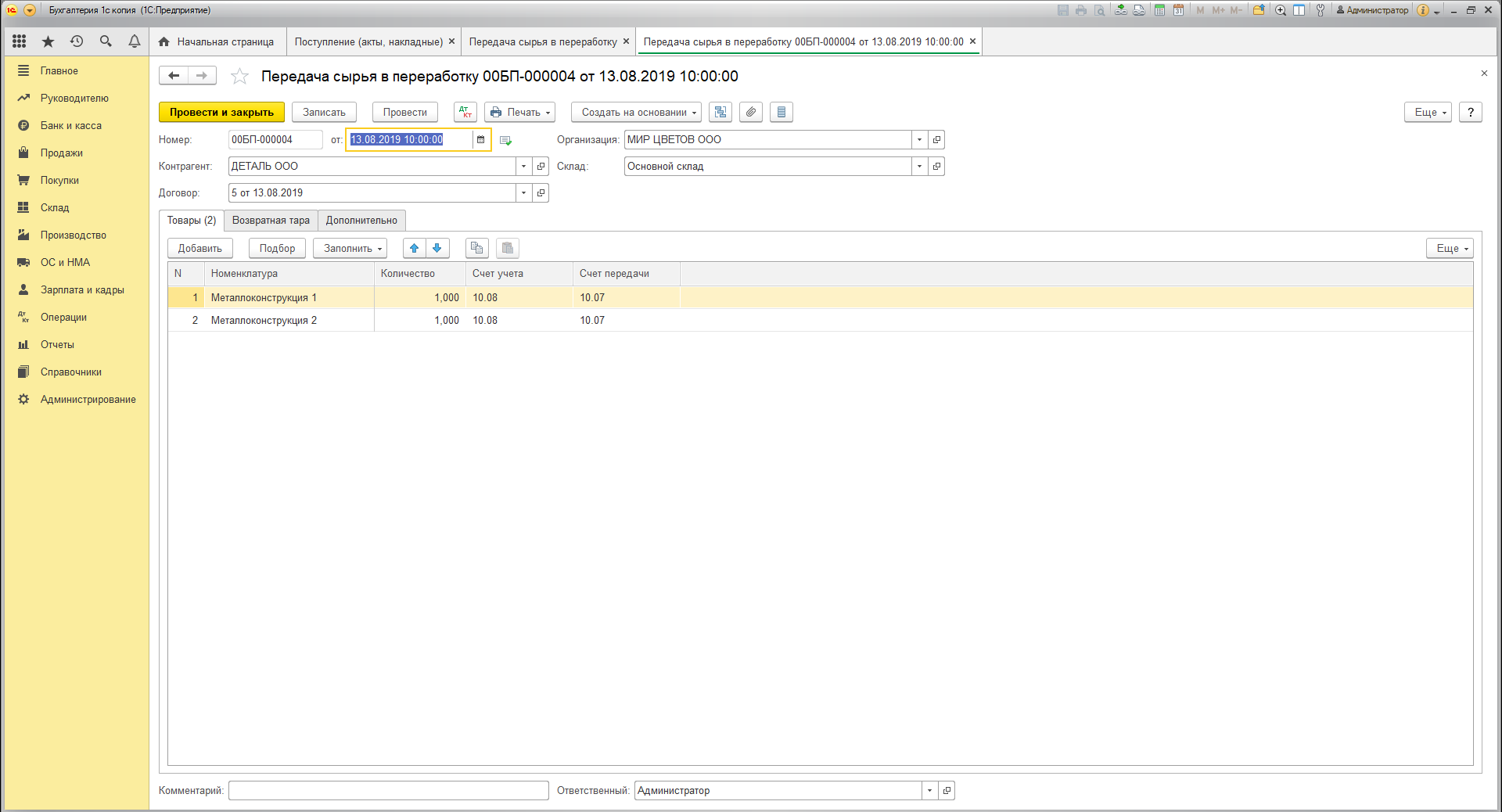
Task: Go forward with the right arrow button
Action: (x=202, y=76)
